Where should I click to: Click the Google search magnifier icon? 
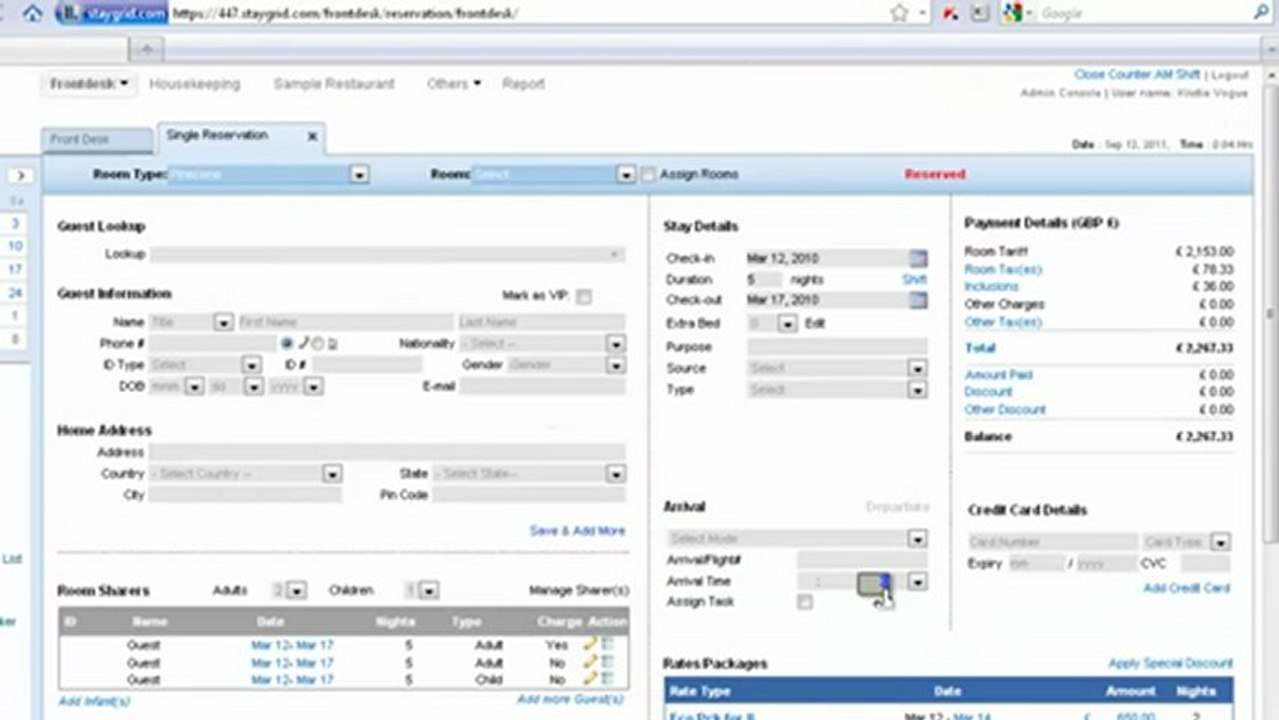click(x=1262, y=13)
